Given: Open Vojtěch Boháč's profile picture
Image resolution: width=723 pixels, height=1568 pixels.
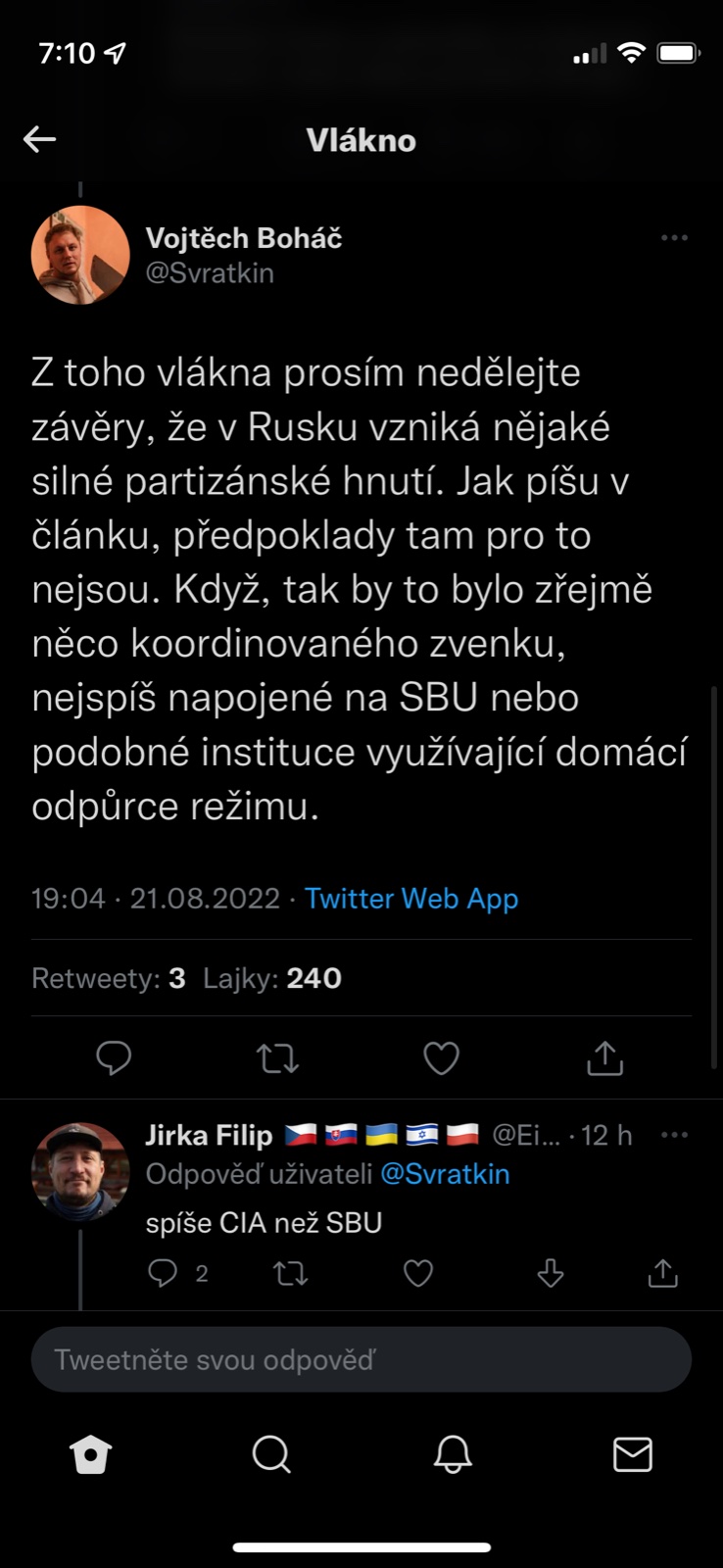Looking at the screenshot, I should pos(81,255).
